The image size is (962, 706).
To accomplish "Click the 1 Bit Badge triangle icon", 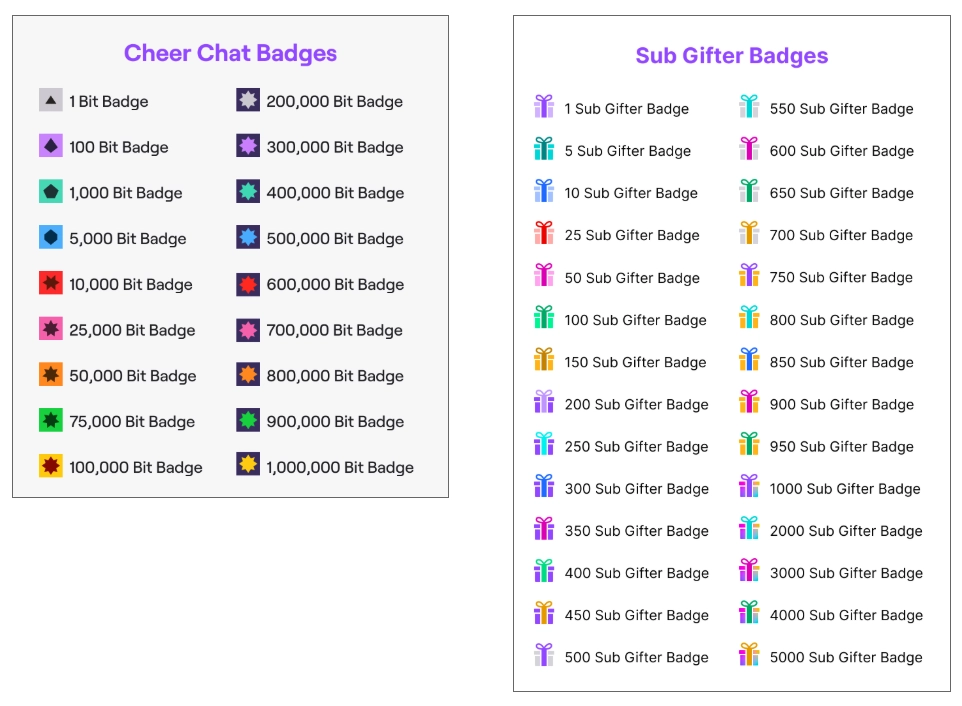I will (51, 100).
